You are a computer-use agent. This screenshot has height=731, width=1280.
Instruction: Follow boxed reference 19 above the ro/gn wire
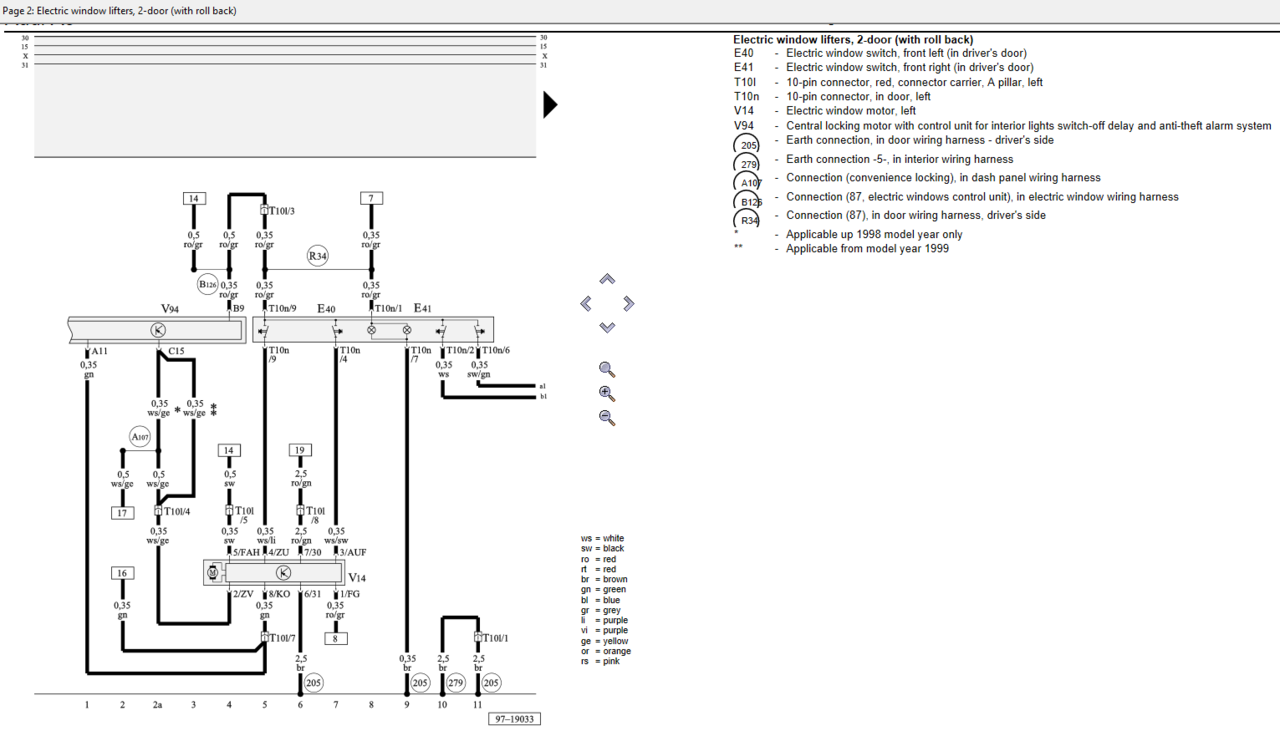tap(300, 450)
